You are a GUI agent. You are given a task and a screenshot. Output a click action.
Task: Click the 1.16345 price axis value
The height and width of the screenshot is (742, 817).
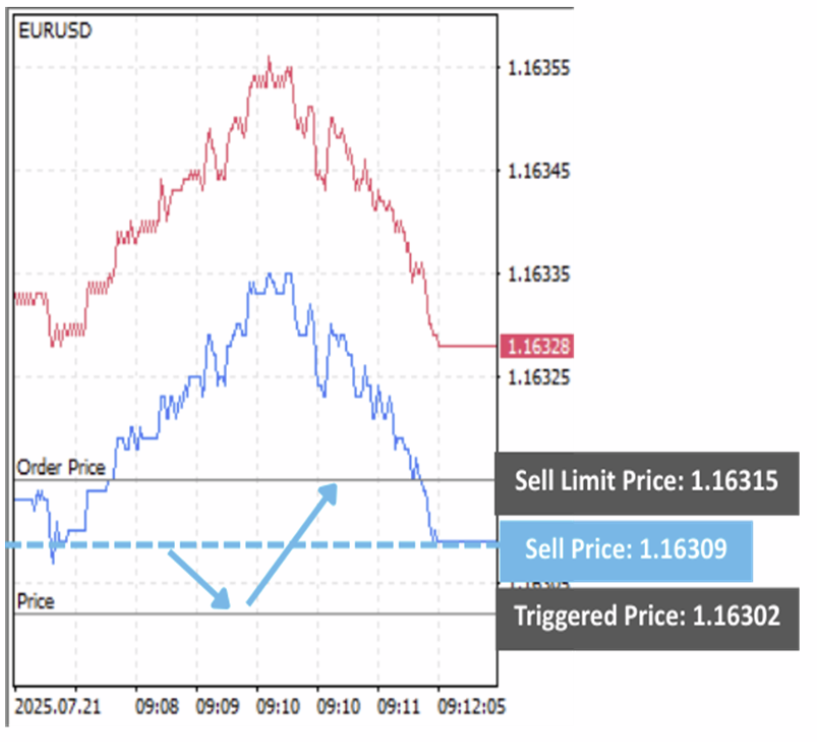pyautogui.click(x=538, y=172)
